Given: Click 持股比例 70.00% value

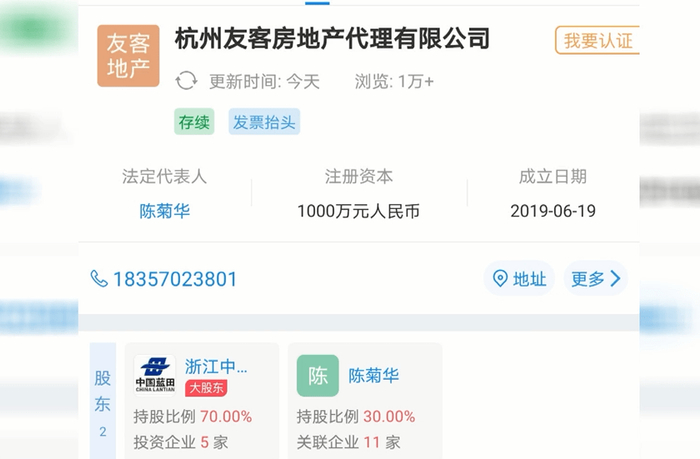Looking at the screenshot, I should pyautogui.click(x=226, y=417).
